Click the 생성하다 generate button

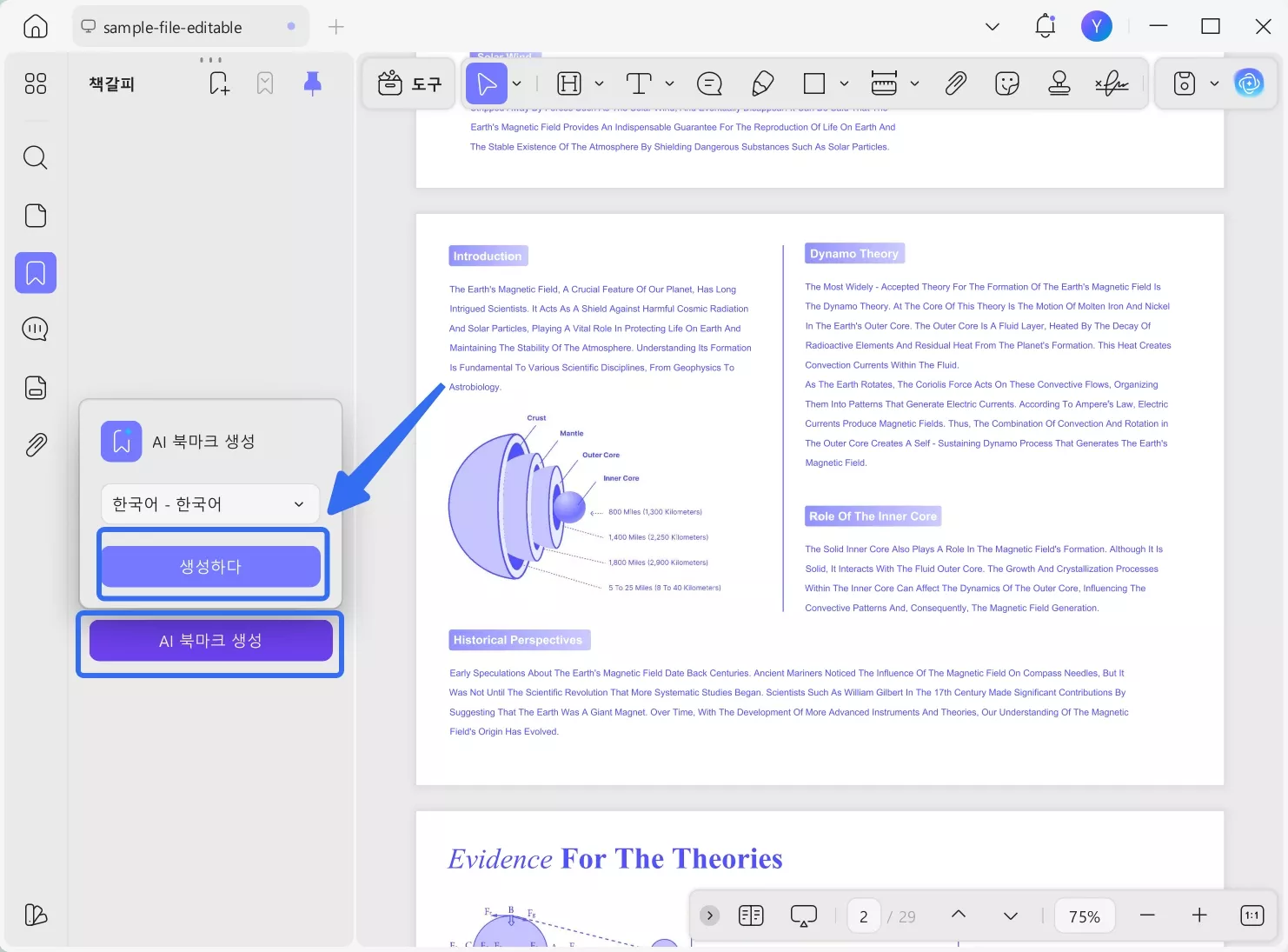(211, 566)
